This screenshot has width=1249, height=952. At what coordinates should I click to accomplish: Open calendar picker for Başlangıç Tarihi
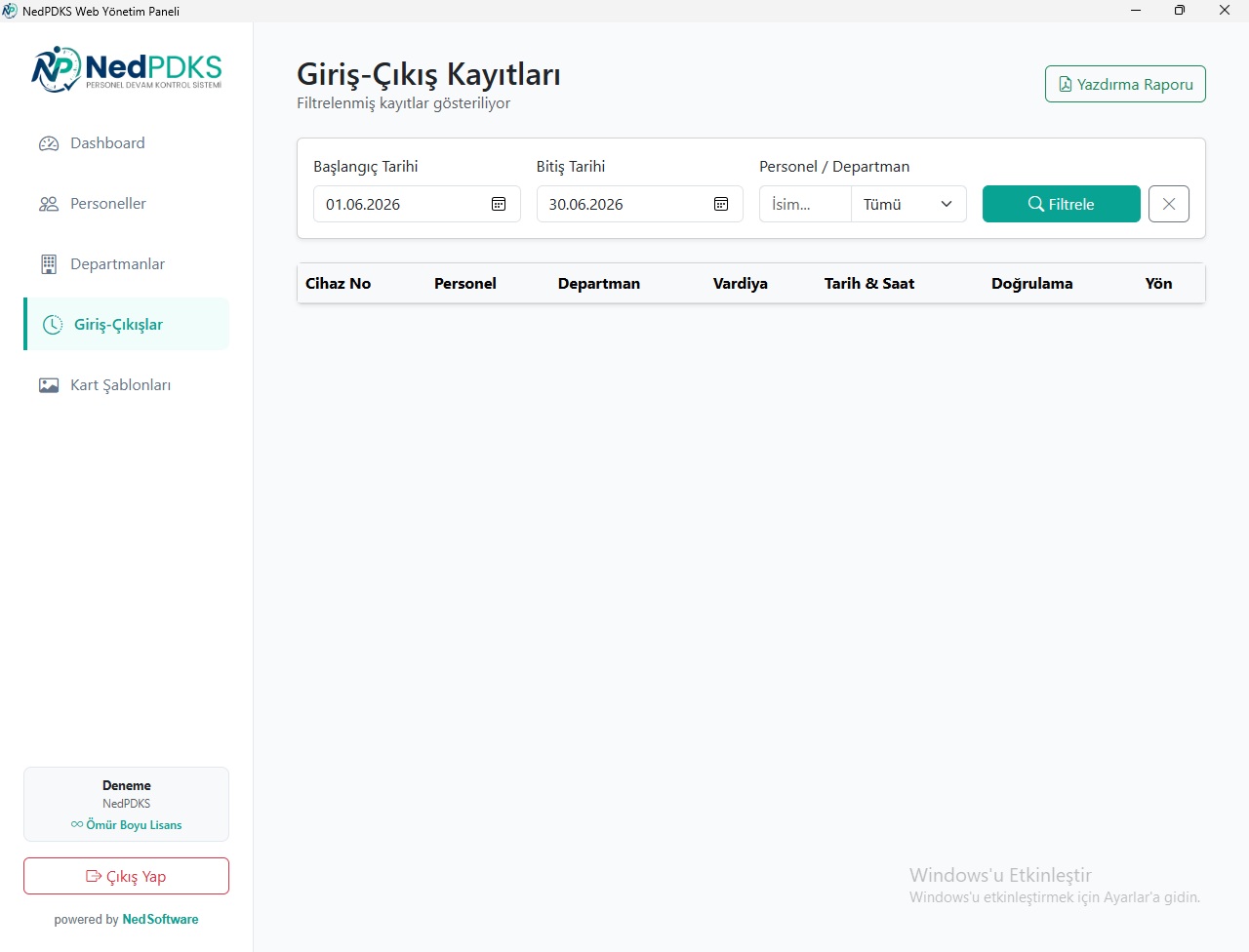click(499, 204)
